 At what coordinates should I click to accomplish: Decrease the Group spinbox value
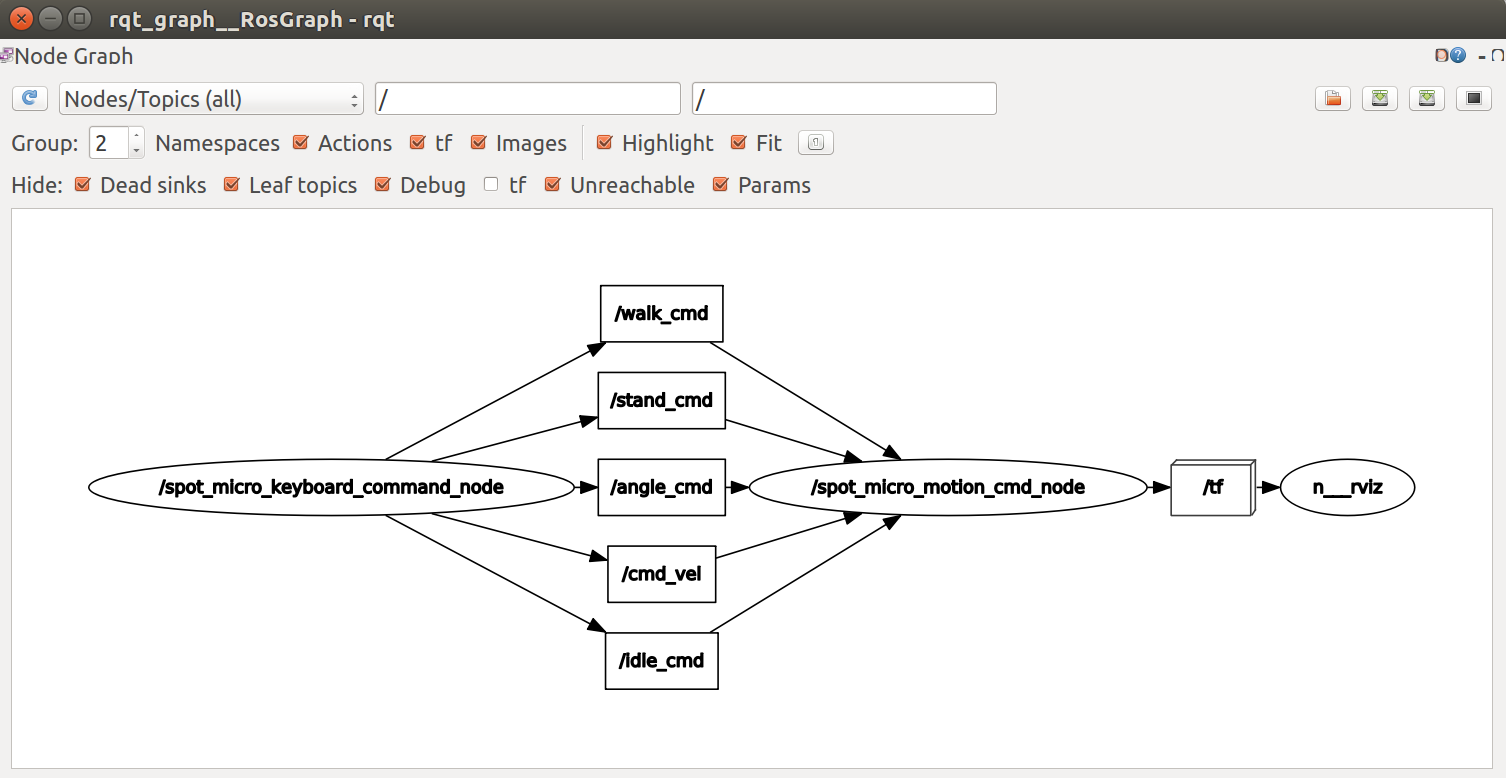tap(137, 148)
